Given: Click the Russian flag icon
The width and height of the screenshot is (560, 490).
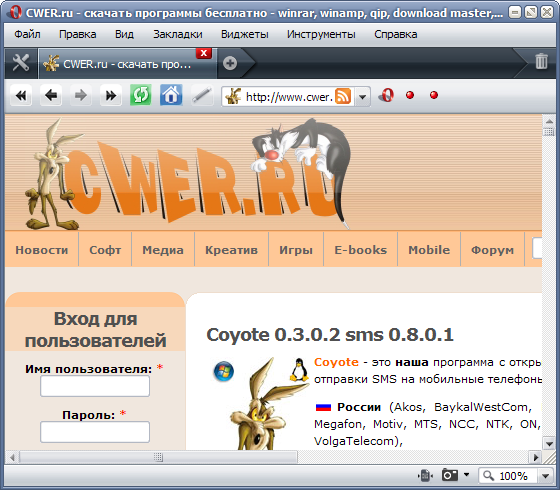Looking at the screenshot, I should point(323,407).
